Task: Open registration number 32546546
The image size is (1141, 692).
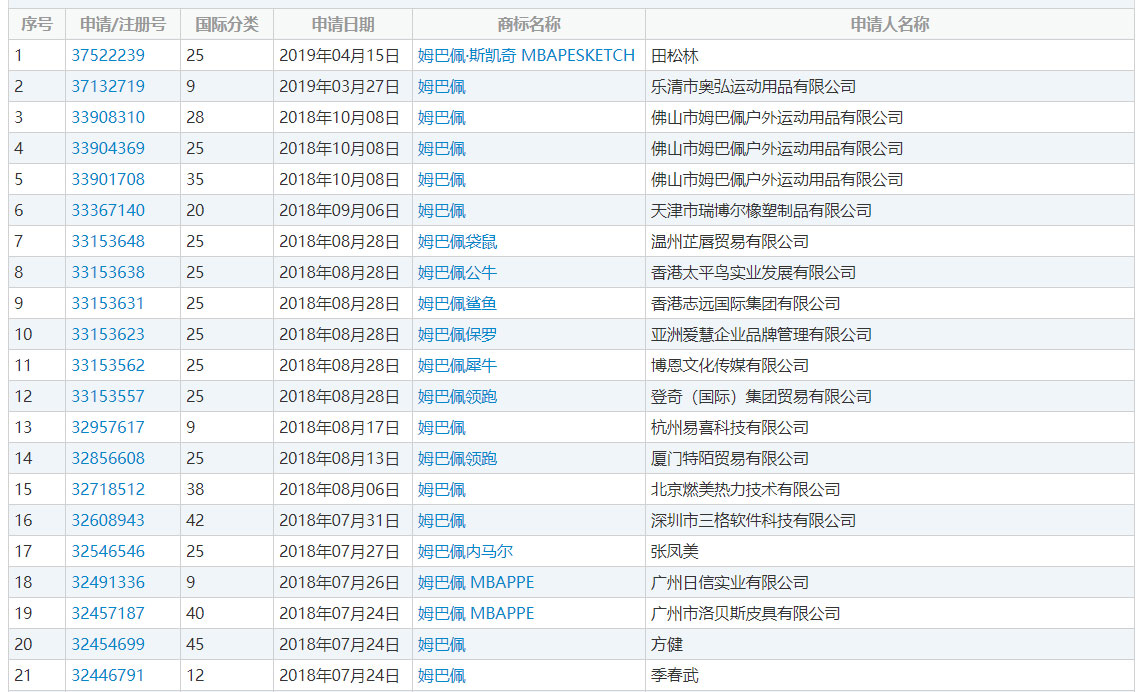Action: pos(108,552)
